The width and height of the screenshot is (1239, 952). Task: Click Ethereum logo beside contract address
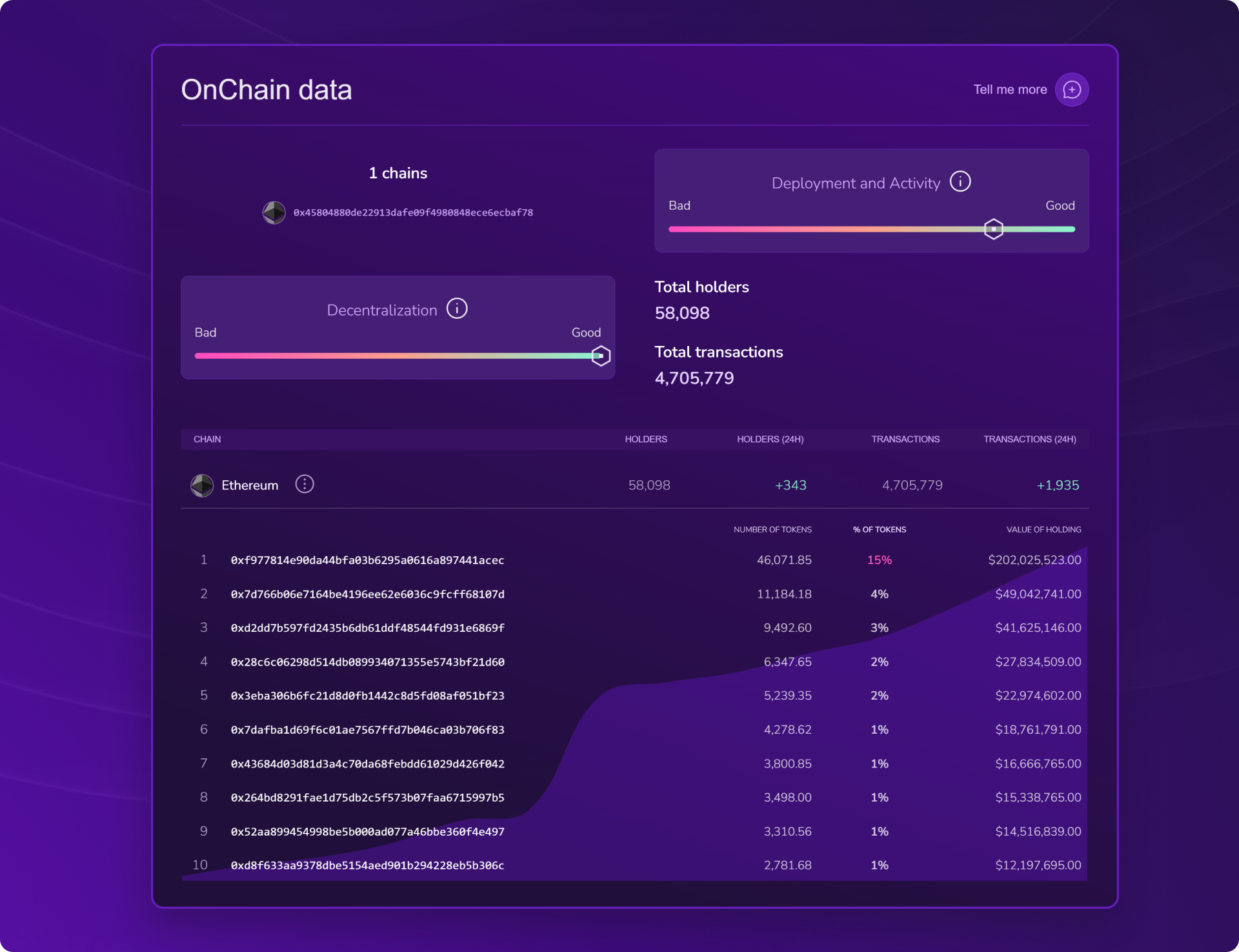click(x=274, y=212)
